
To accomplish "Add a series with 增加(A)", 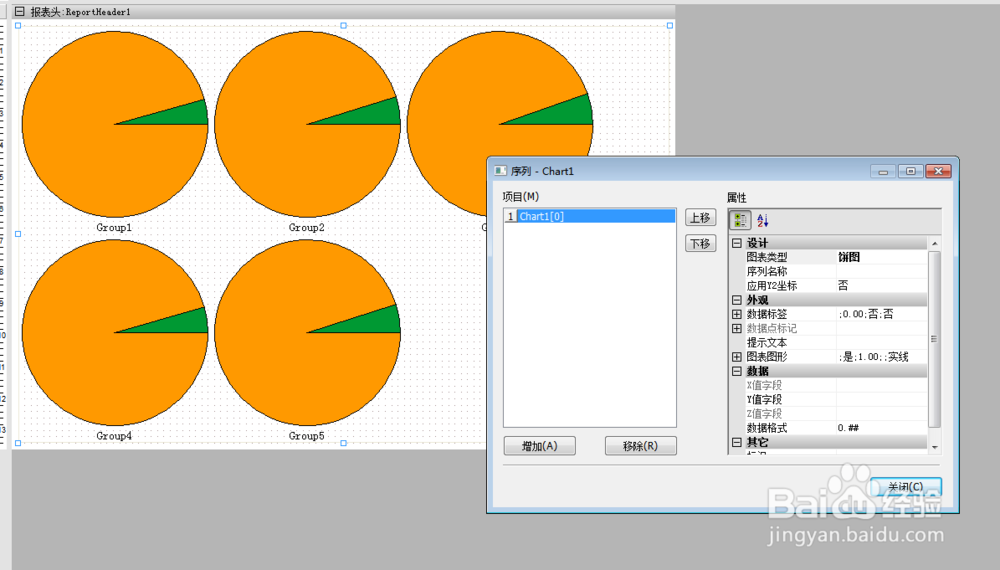I will pos(540,446).
